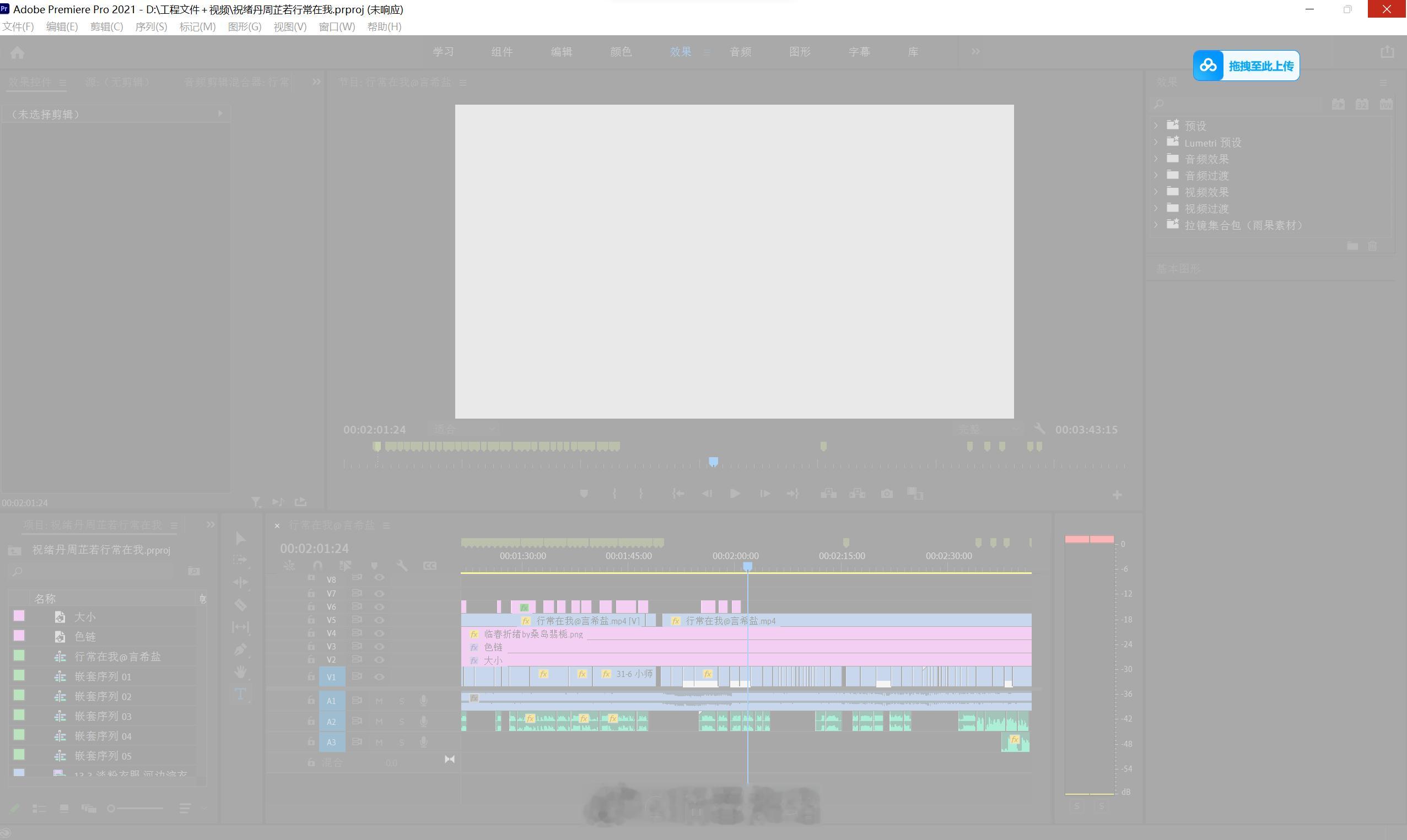This screenshot has height=840, width=1407.
Task: Open the workspace overflow chevron
Action: (x=975, y=52)
